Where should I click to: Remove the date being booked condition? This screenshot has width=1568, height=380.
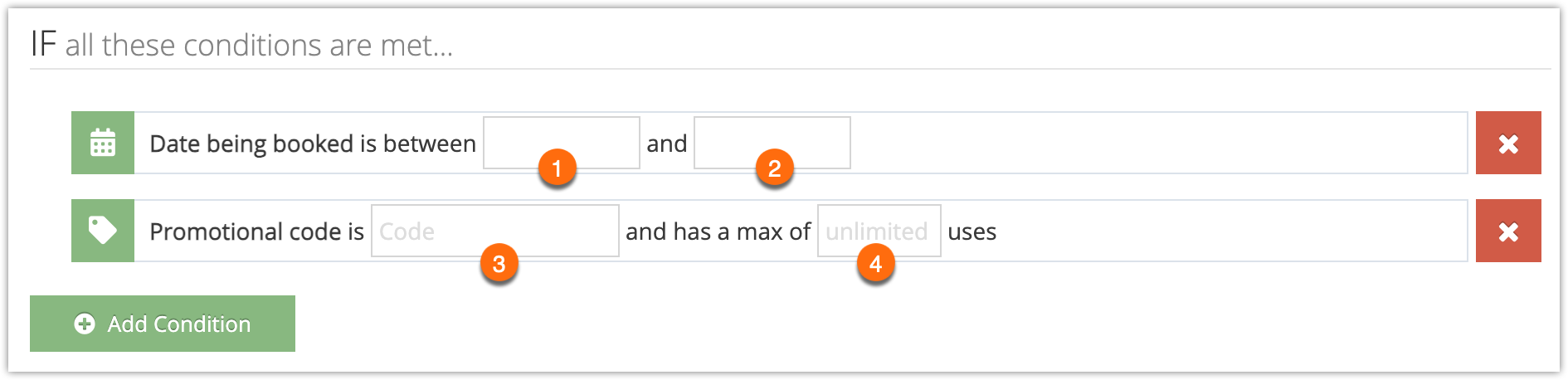[x=1508, y=143]
